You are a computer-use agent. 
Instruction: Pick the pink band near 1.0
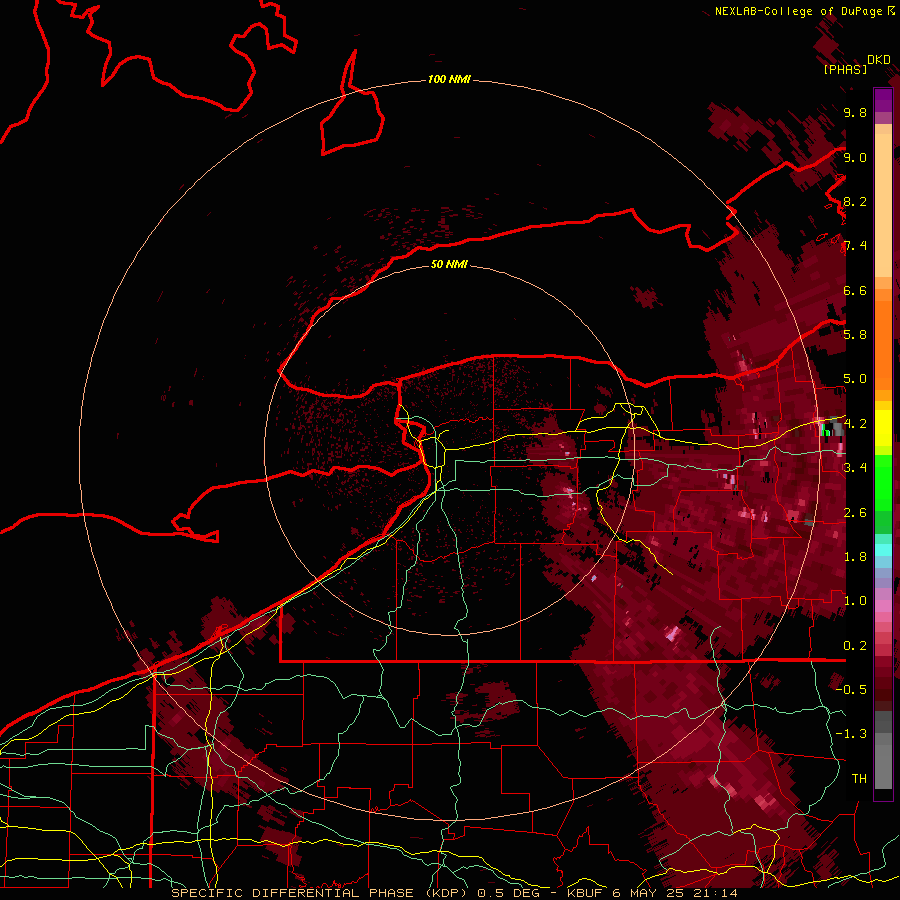pos(883,606)
